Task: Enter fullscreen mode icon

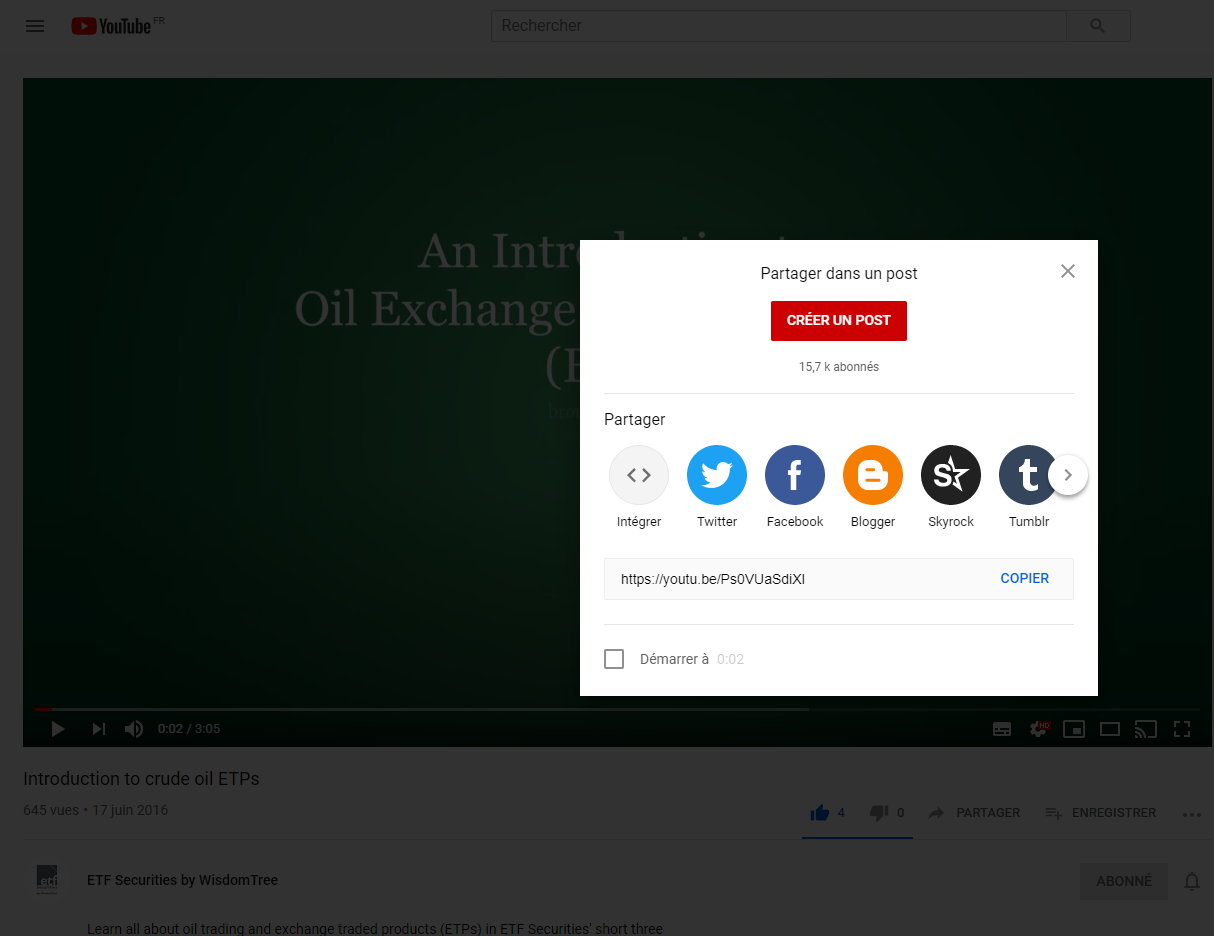Action: [1182, 729]
